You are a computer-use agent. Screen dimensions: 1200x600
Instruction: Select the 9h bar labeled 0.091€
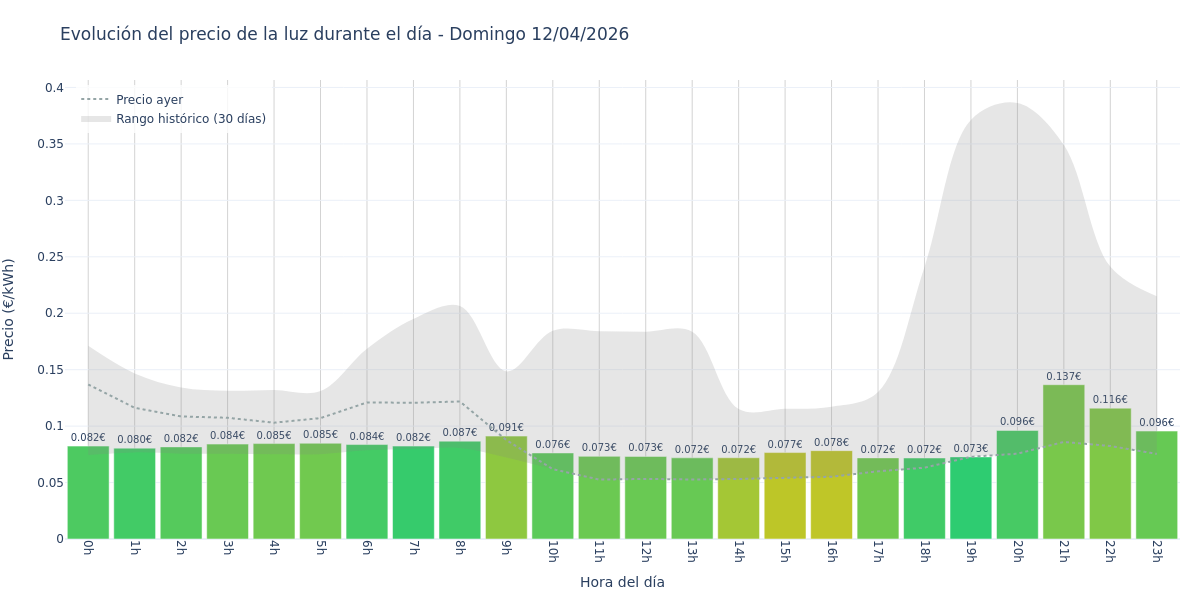click(x=506, y=487)
